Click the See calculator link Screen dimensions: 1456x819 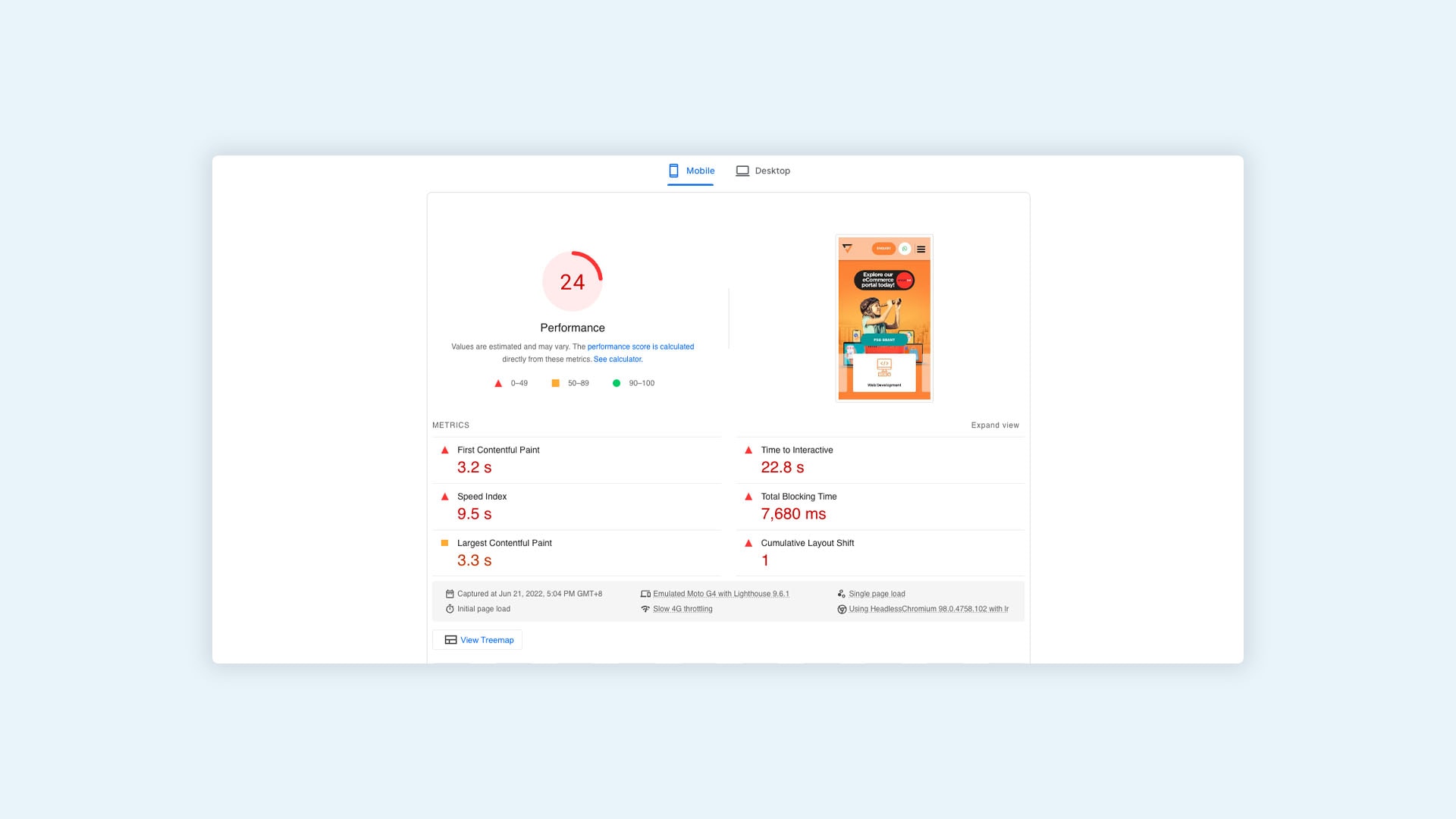point(617,359)
